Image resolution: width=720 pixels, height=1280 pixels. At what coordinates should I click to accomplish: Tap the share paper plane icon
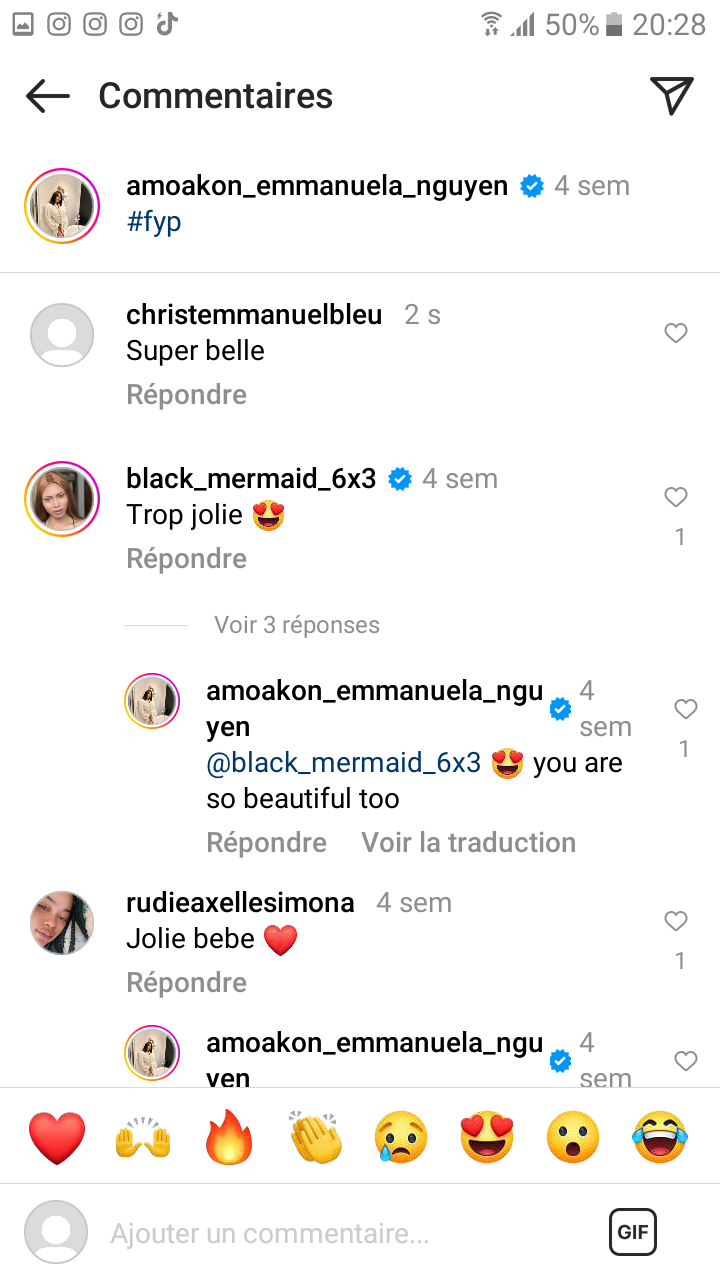tap(672, 96)
